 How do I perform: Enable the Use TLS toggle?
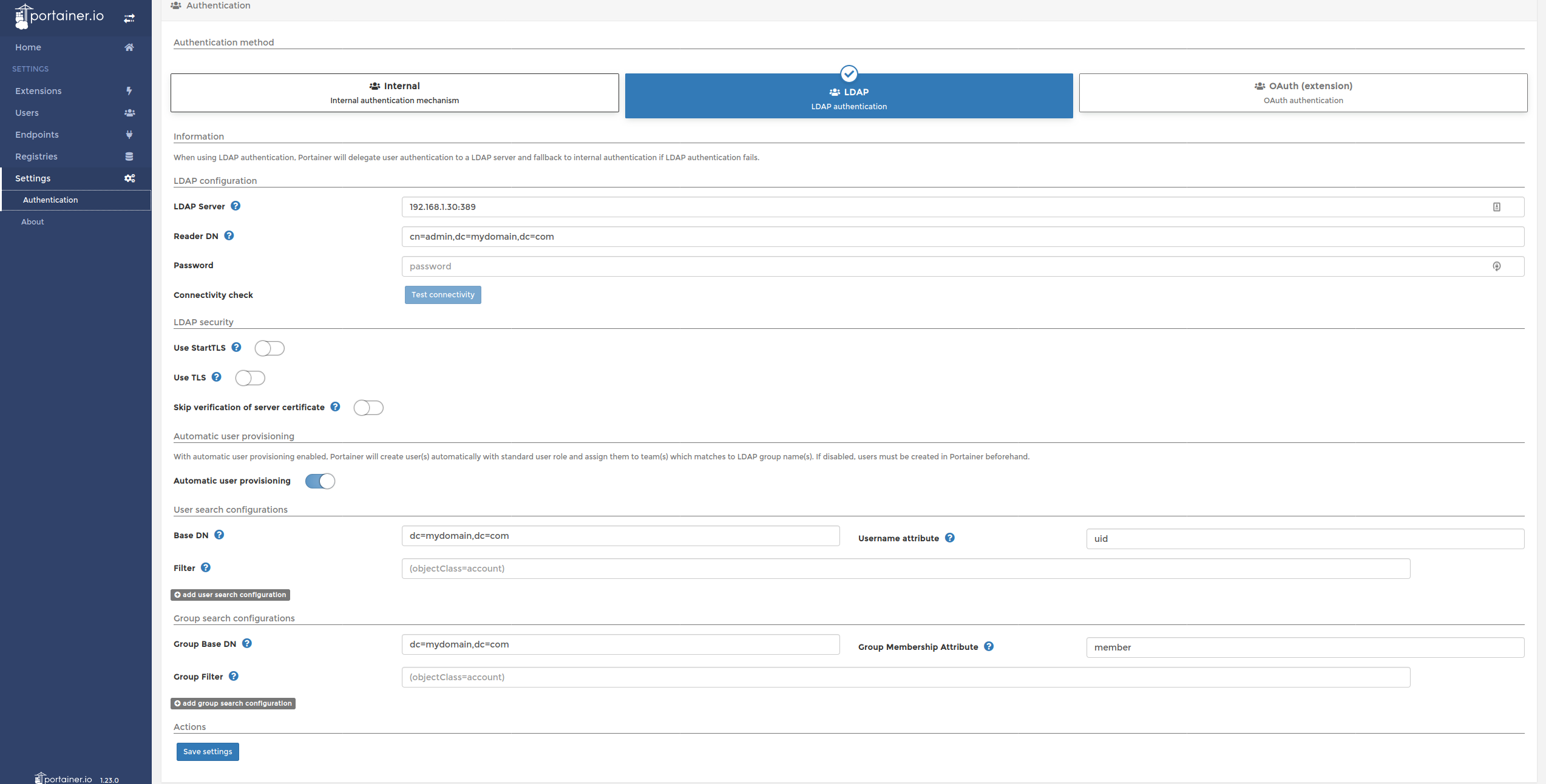(x=250, y=377)
